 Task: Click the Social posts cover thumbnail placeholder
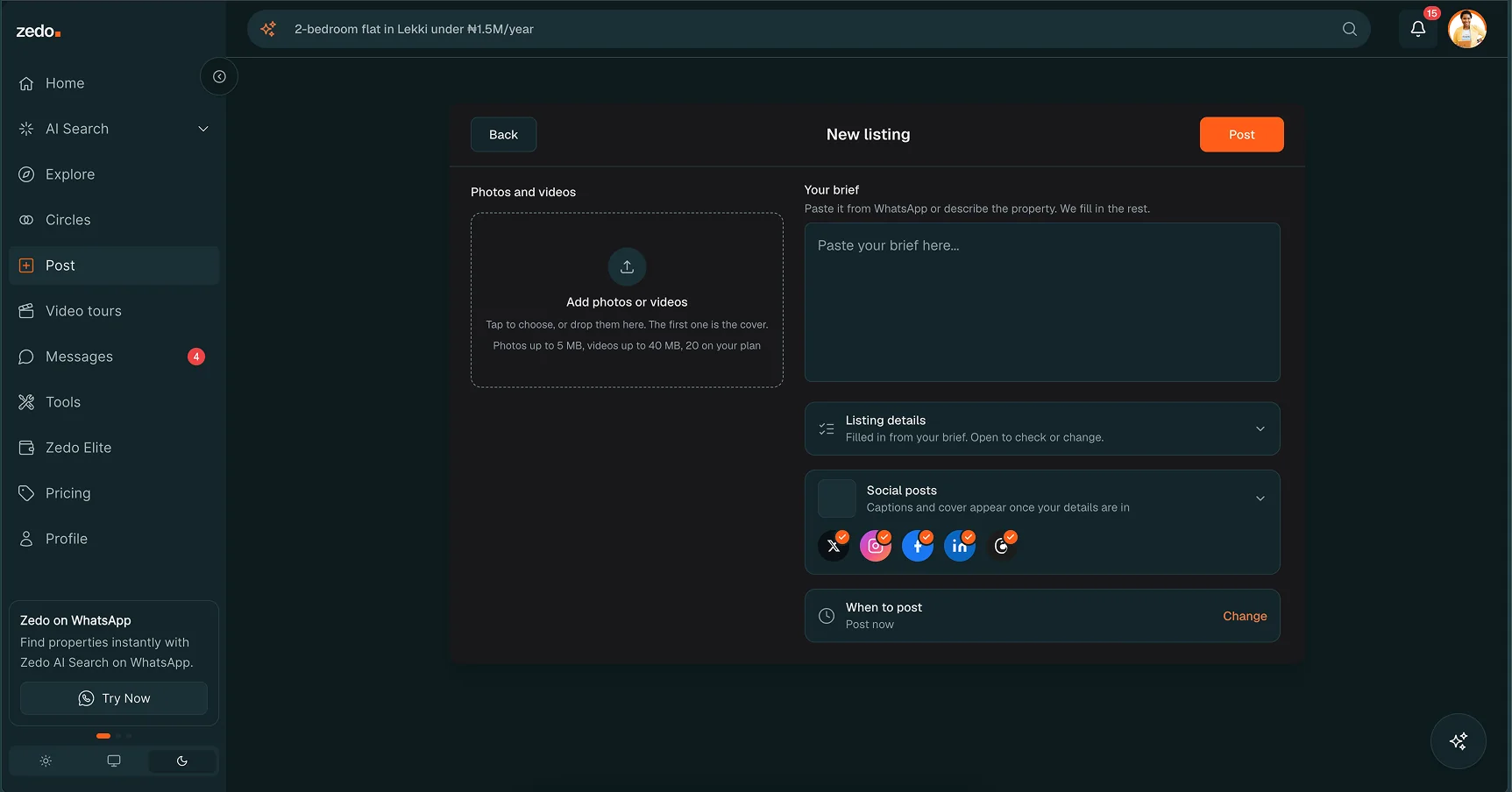(x=837, y=499)
